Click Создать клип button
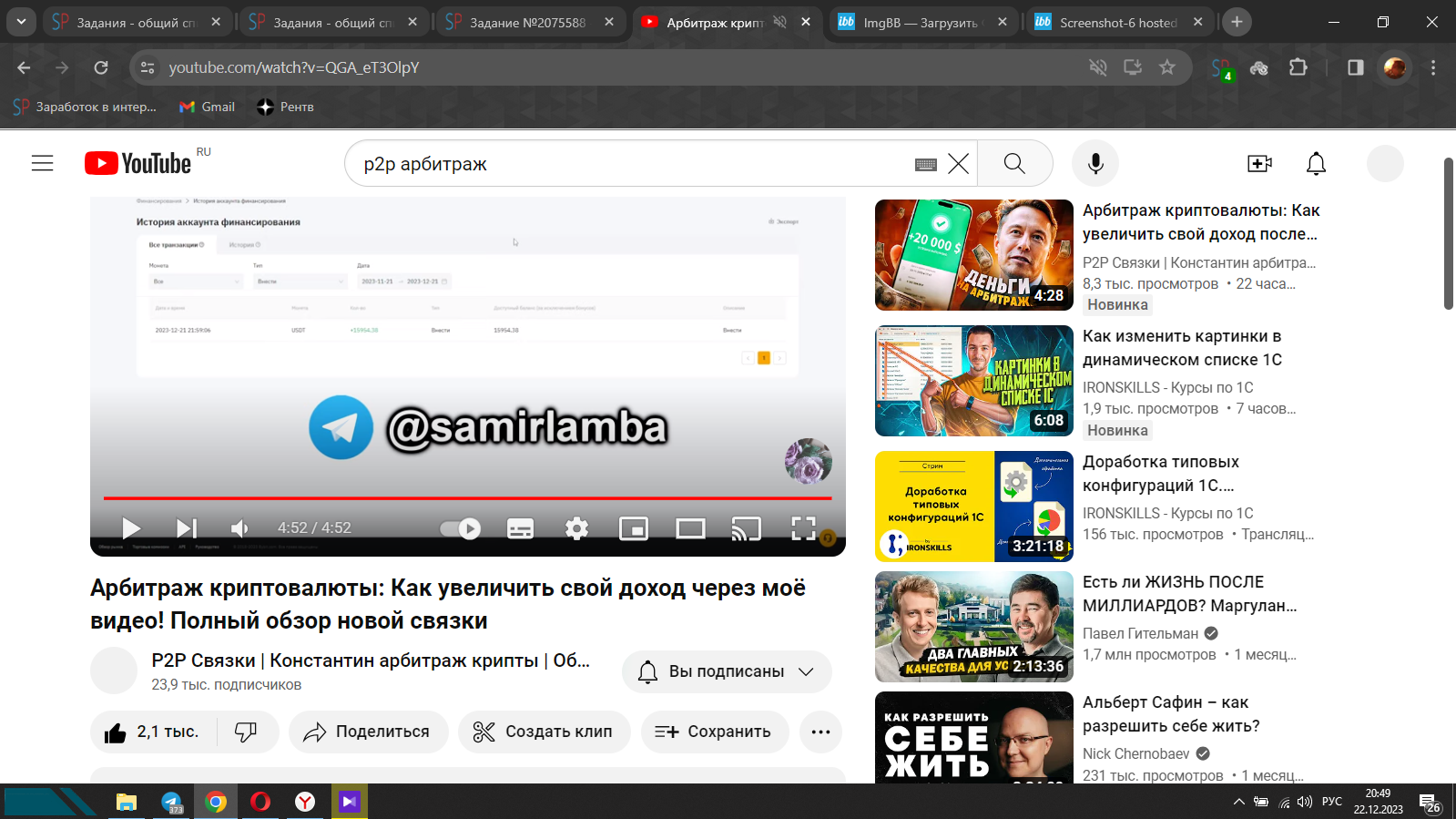 (544, 732)
